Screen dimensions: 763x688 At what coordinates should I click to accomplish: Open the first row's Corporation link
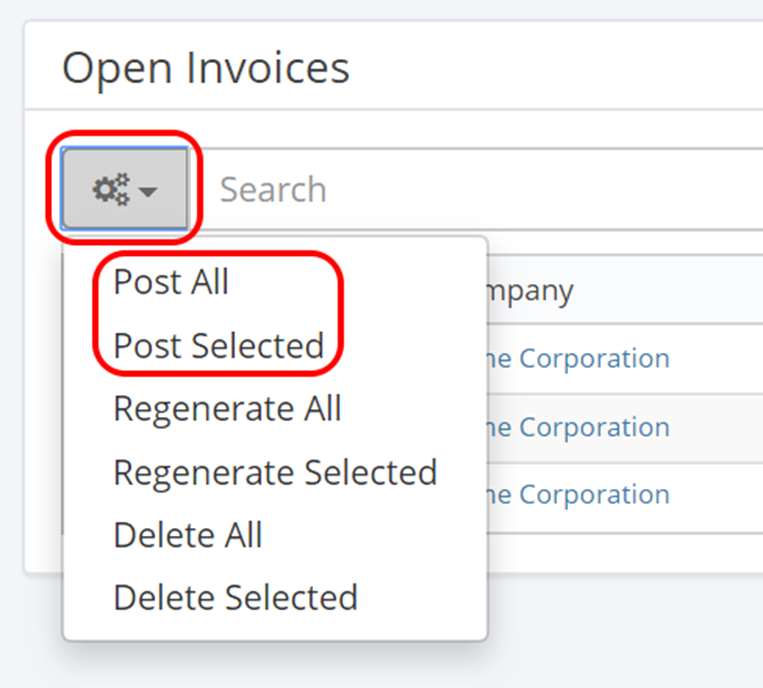[578, 358]
